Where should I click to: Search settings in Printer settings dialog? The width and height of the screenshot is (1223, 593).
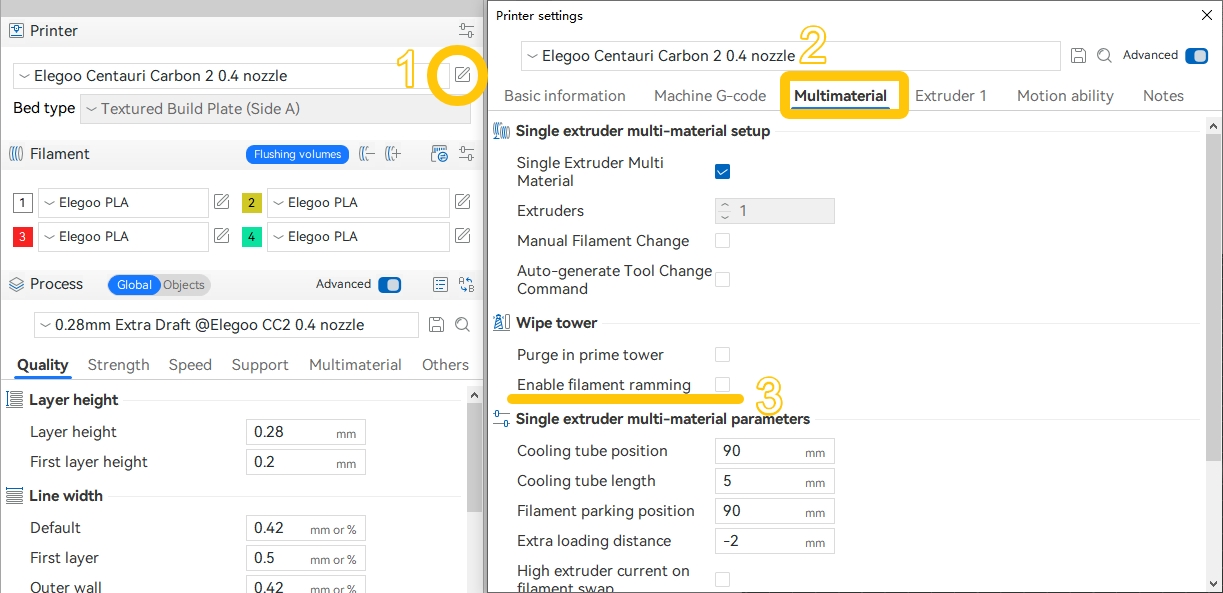(x=1104, y=56)
